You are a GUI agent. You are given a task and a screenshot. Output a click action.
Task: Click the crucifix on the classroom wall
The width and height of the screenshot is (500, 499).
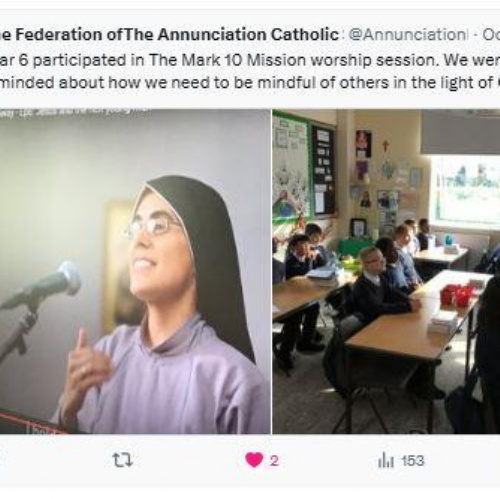pos(386,147)
